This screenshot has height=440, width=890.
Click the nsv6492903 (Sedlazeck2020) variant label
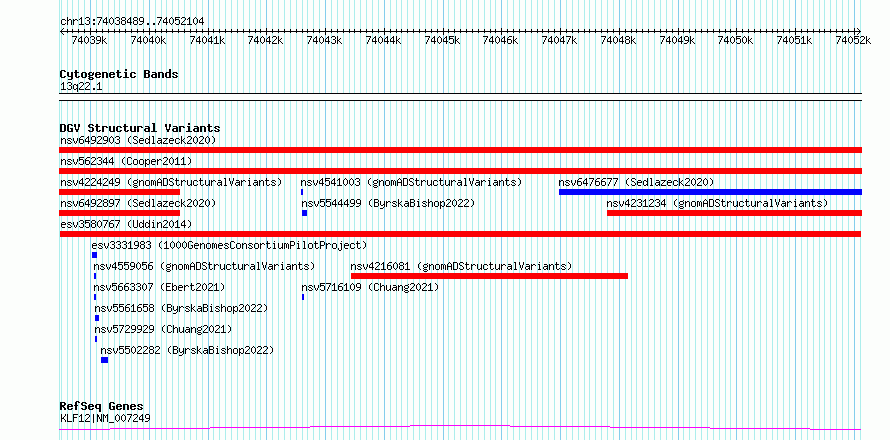point(138,140)
